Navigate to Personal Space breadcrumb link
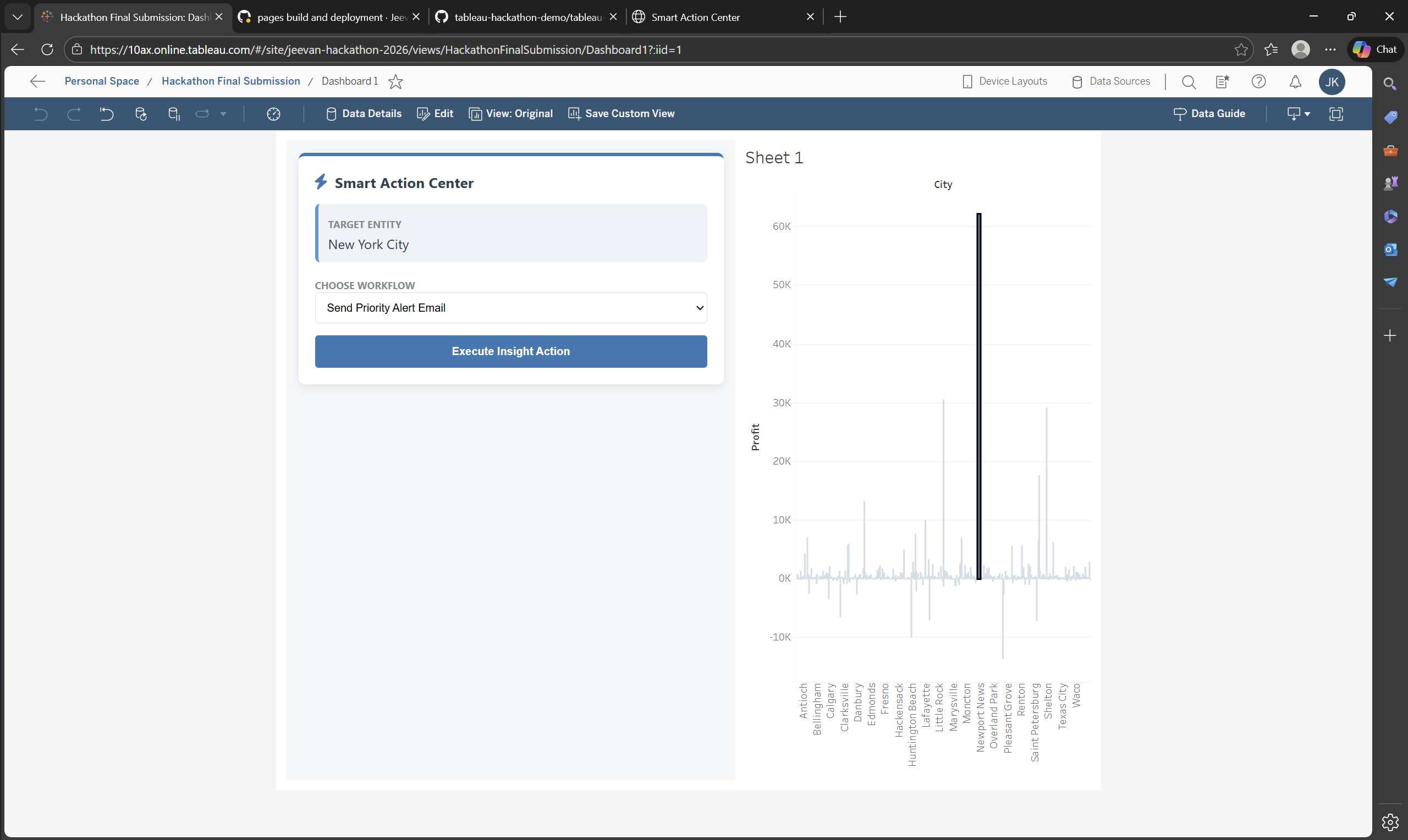Image resolution: width=1408 pixels, height=840 pixels. [101, 81]
